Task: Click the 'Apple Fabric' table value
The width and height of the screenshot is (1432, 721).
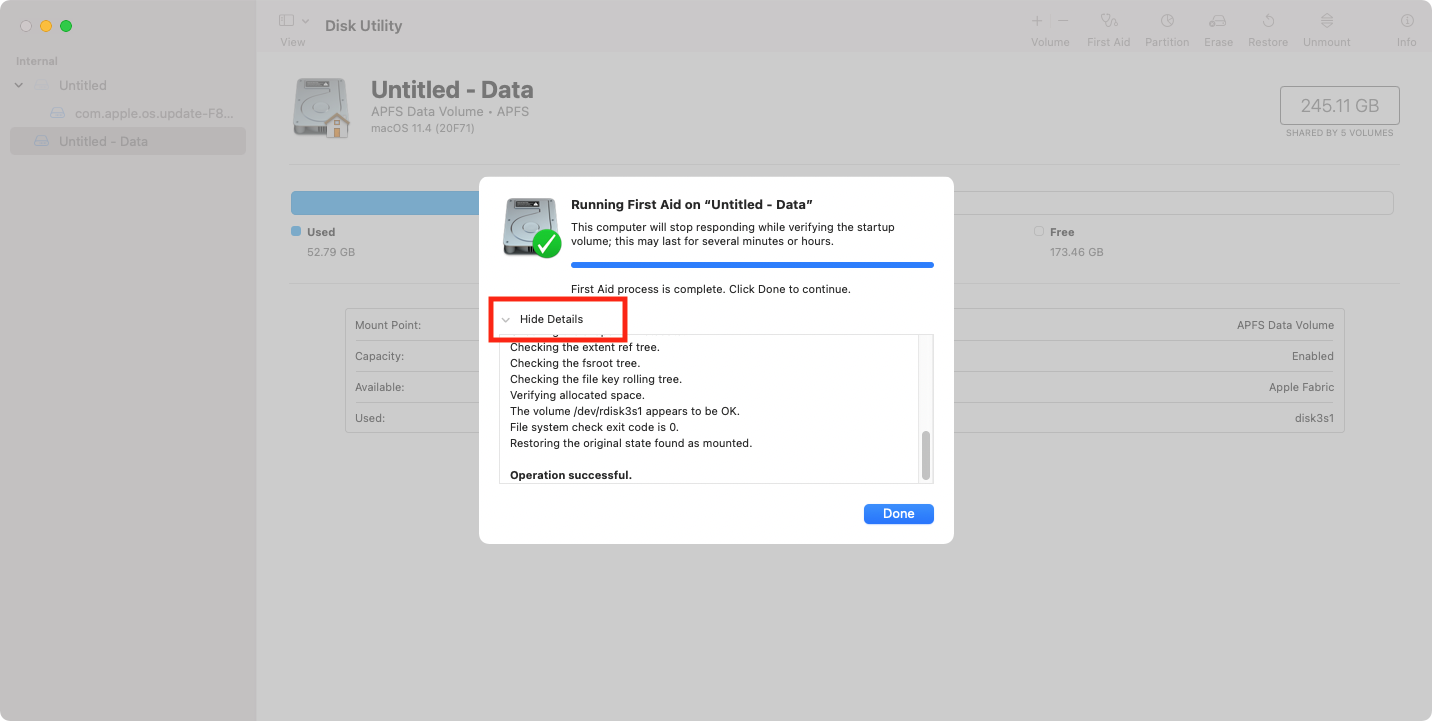Action: (x=1302, y=387)
